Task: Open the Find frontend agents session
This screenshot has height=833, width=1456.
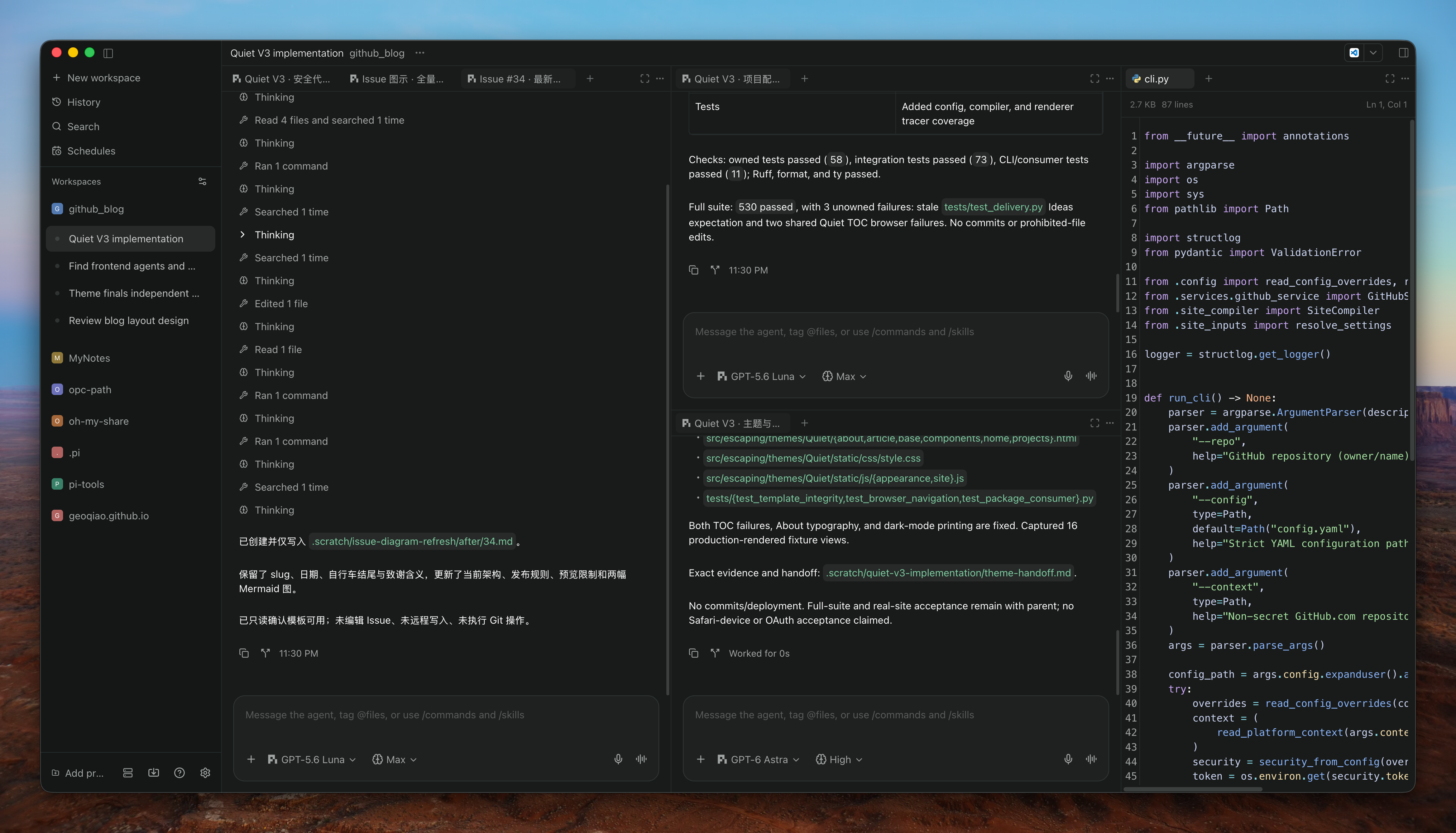Action: 130,266
